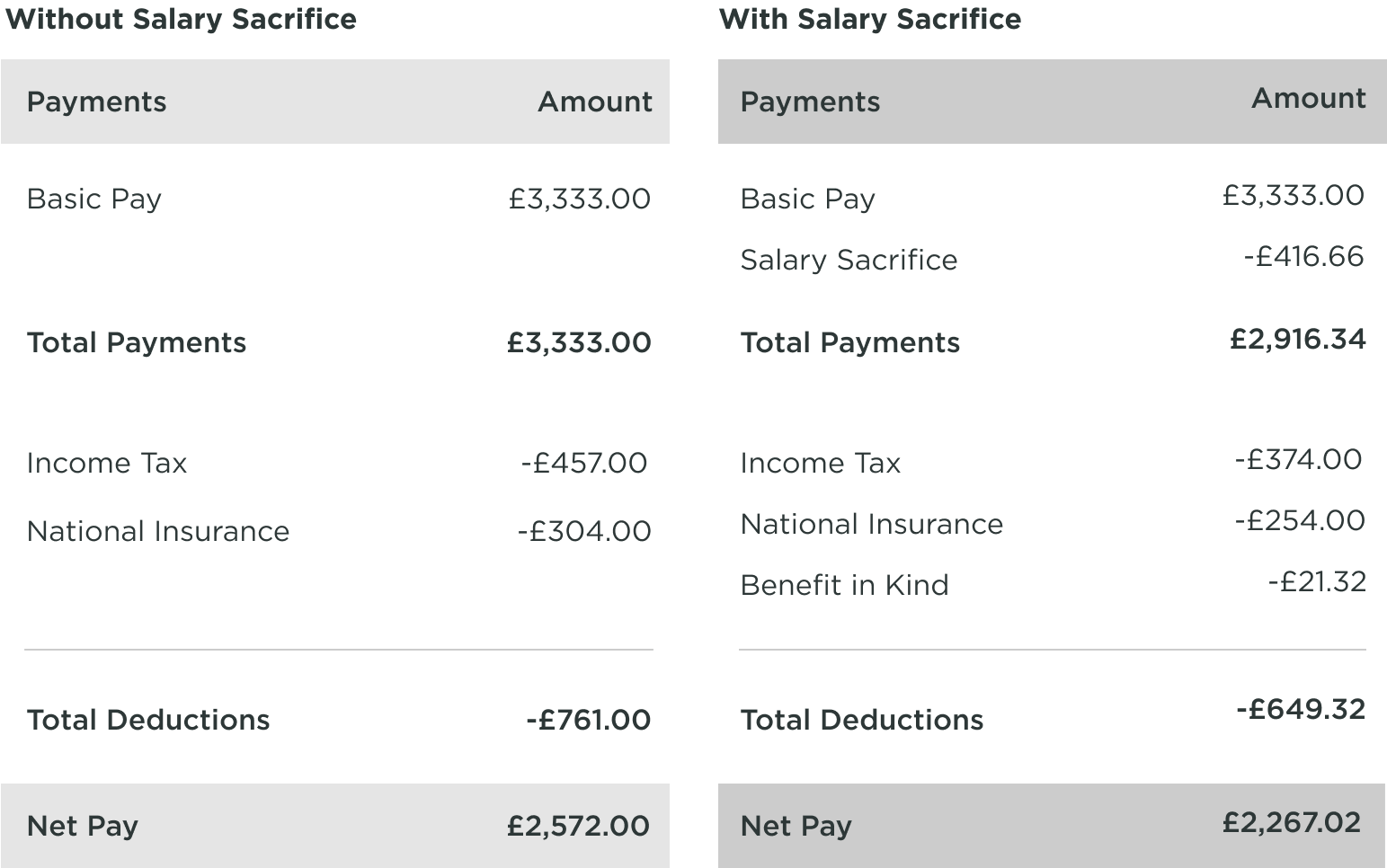
Task: Click 'Total Payments' label in the left table
Action: pos(136,342)
